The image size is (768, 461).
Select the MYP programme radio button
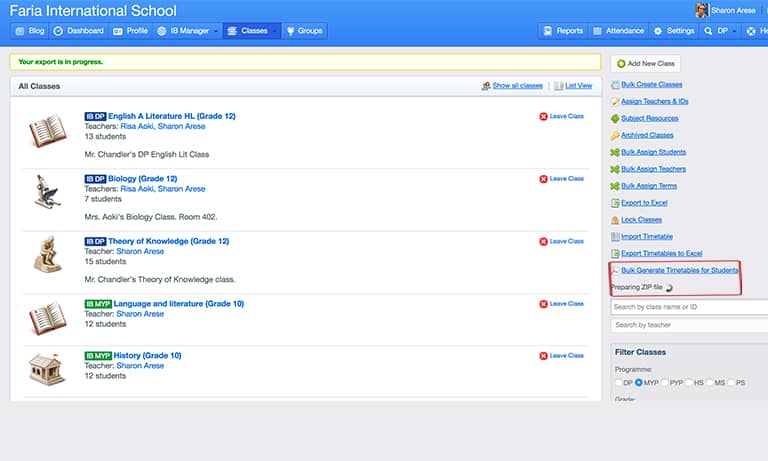(639, 382)
